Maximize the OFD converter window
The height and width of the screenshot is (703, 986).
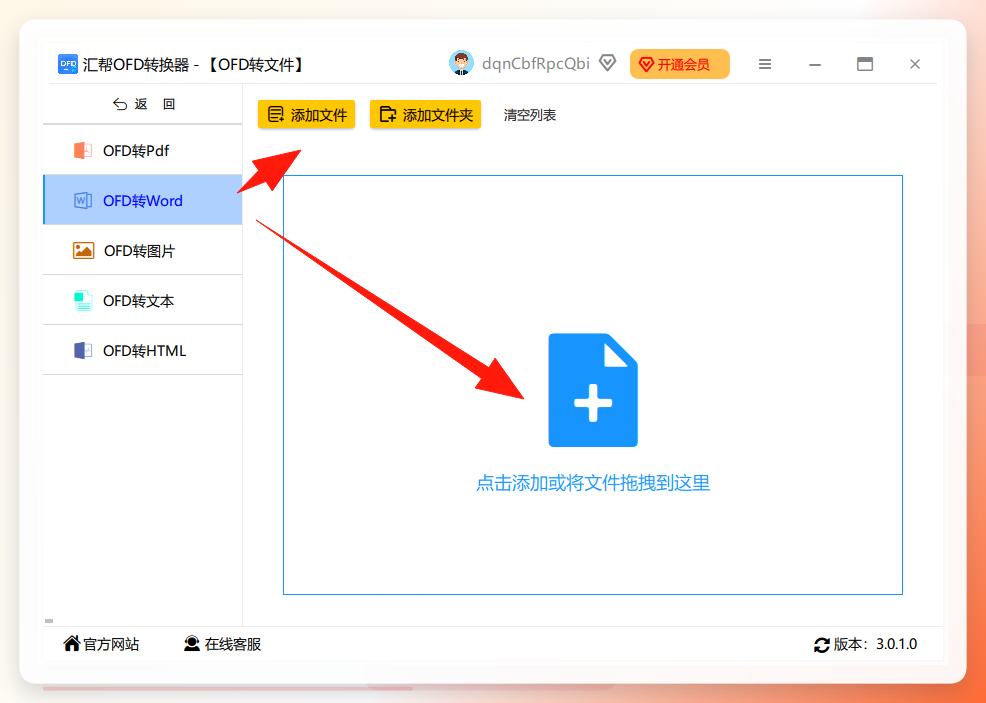point(865,64)
